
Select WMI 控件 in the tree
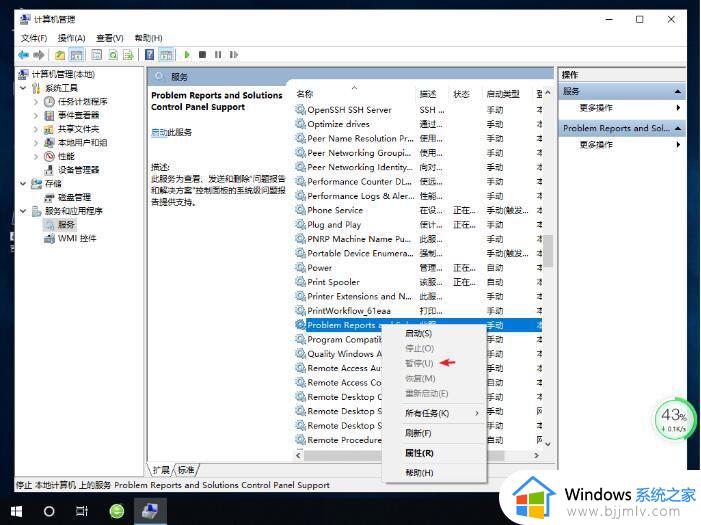point(77,238)
